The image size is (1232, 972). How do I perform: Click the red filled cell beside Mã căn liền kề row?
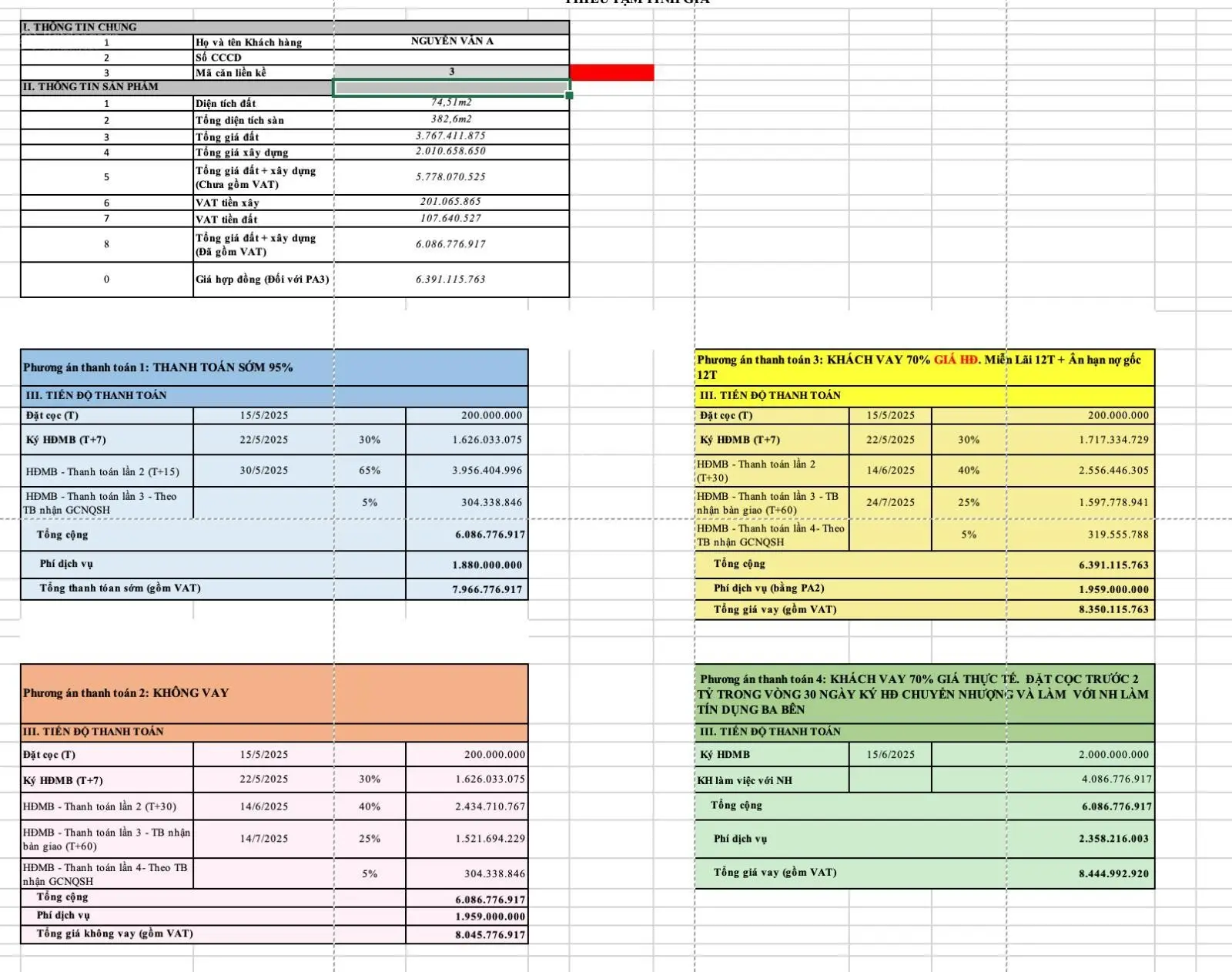coord(611,72)
